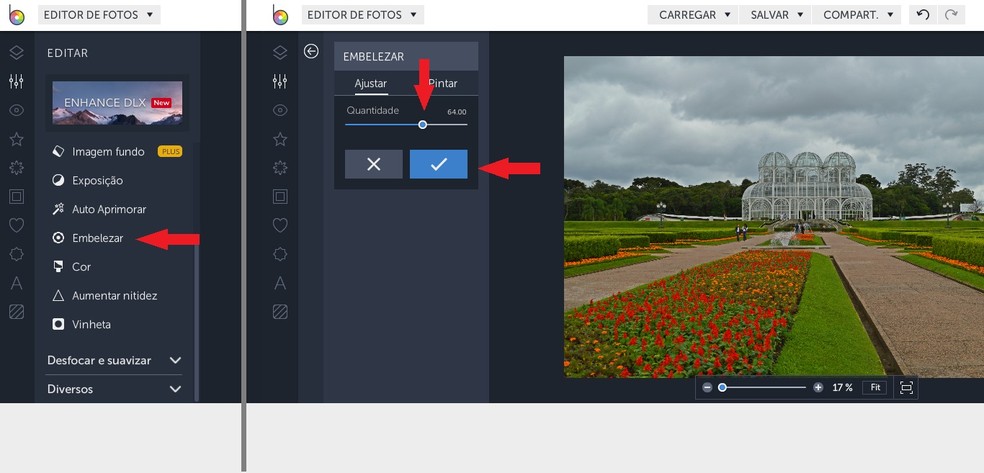Click the BeFunky logo in left window
This screenshot has height=473, width=984.
pos(16,15)
